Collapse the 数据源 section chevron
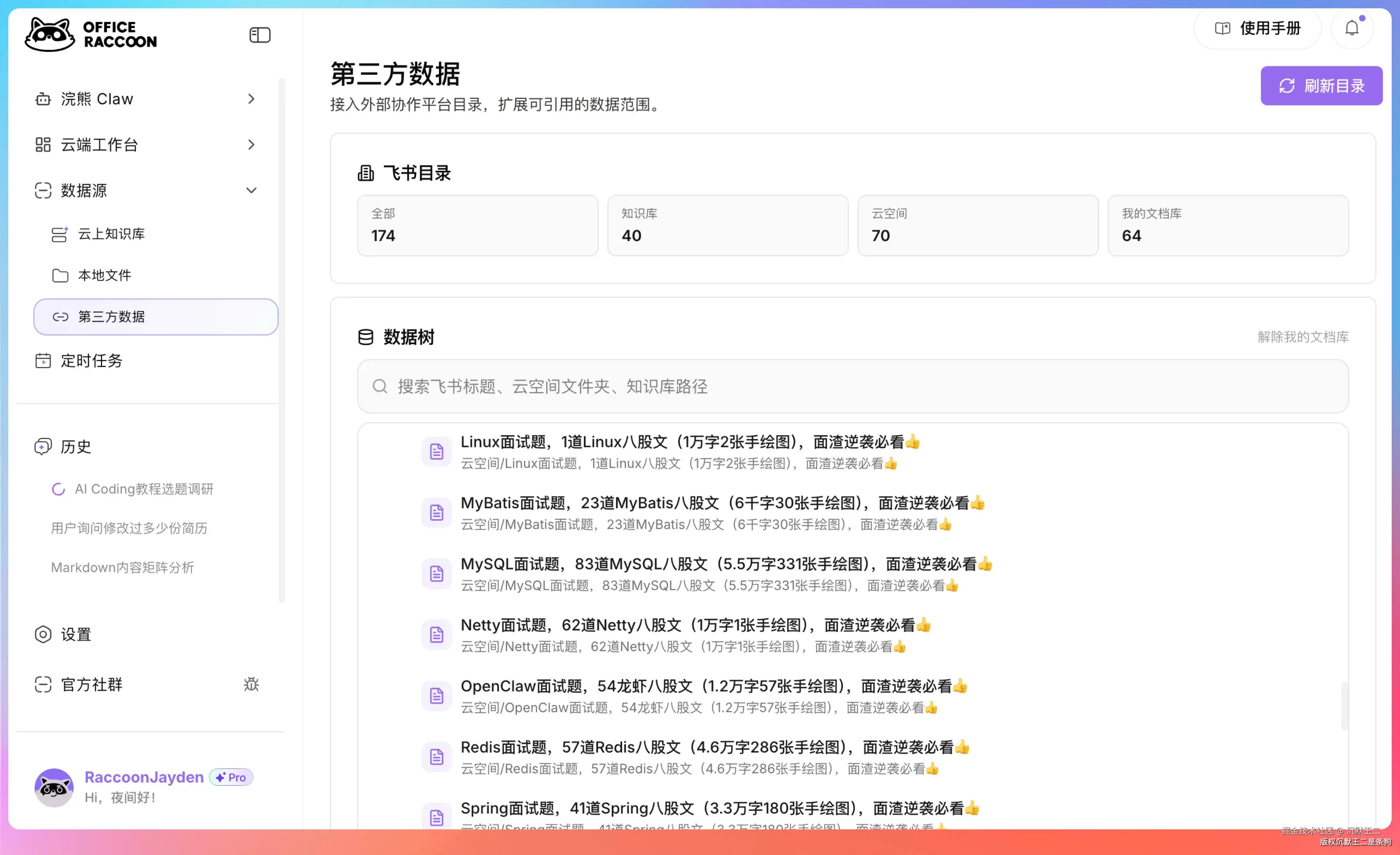Screen dimensions: 1400x855 (x=251, y=190)
